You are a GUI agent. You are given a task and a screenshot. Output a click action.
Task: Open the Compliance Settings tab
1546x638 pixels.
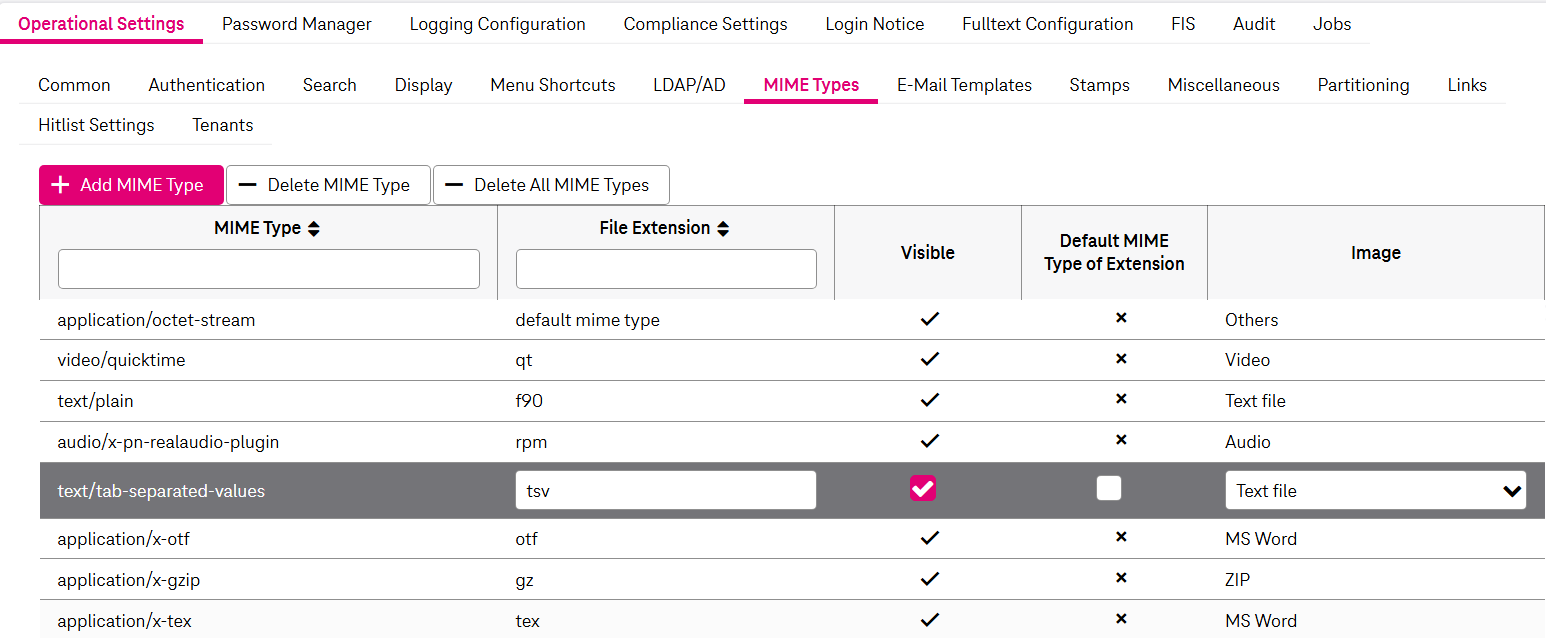click(705, 24)
